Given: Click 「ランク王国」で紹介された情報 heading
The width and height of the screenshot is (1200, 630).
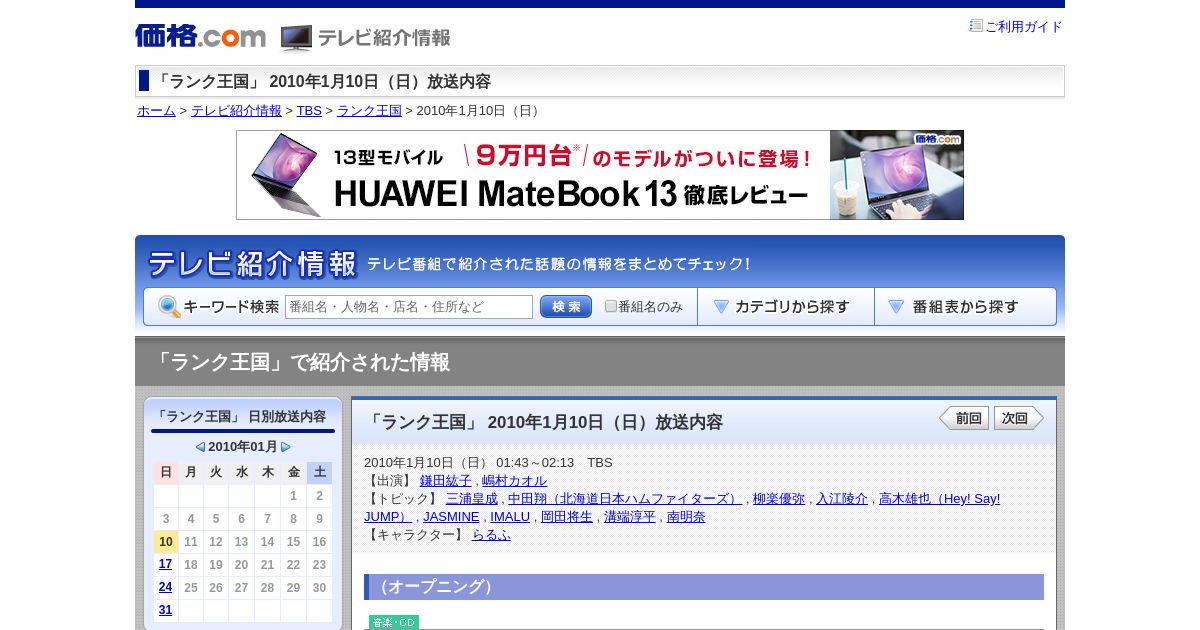Looking at the screenshot, I should pyautogui.click(x=301, y=362).
